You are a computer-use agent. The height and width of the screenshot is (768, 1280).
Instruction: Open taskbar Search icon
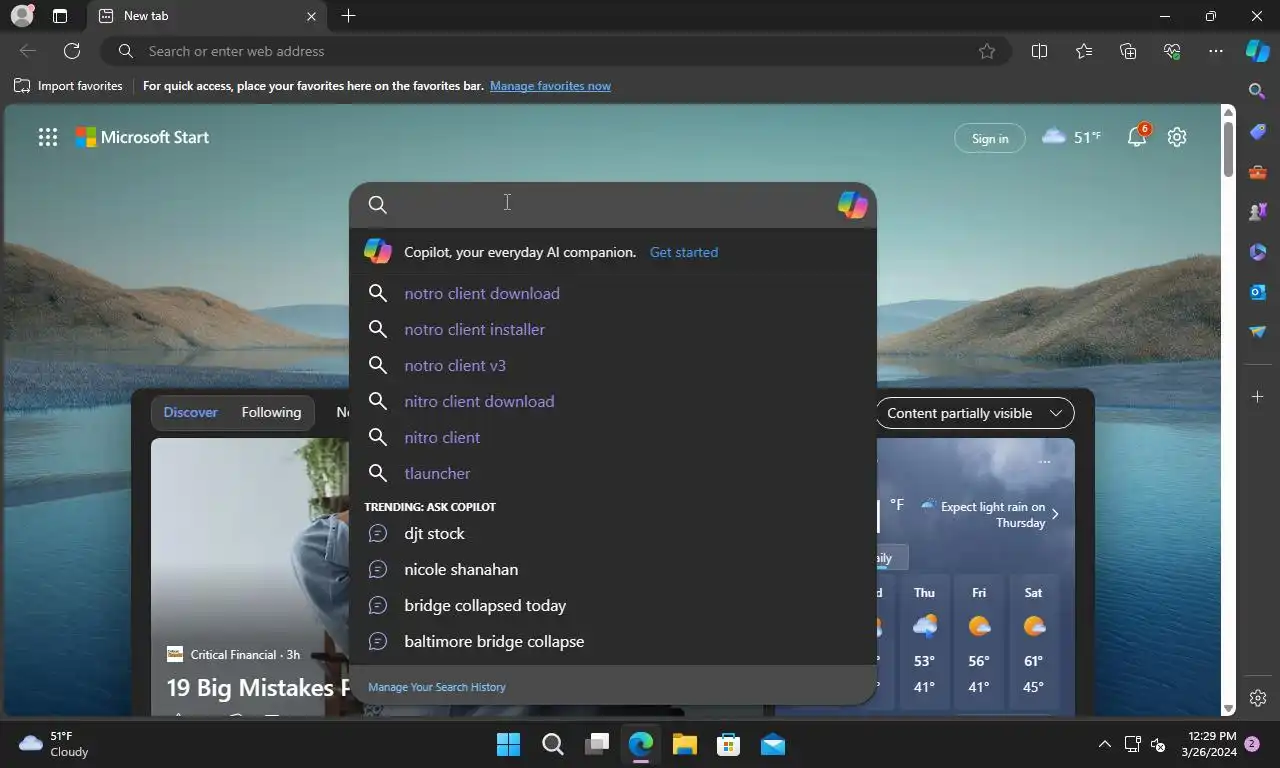pyautogui.click(x=552, y=744)
